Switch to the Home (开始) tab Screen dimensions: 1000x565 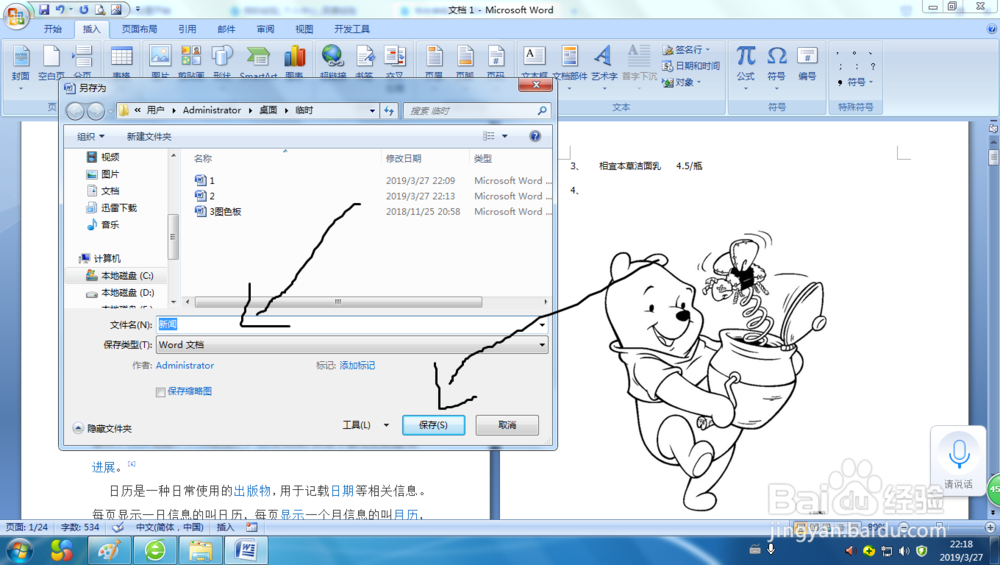pos(53,29)
